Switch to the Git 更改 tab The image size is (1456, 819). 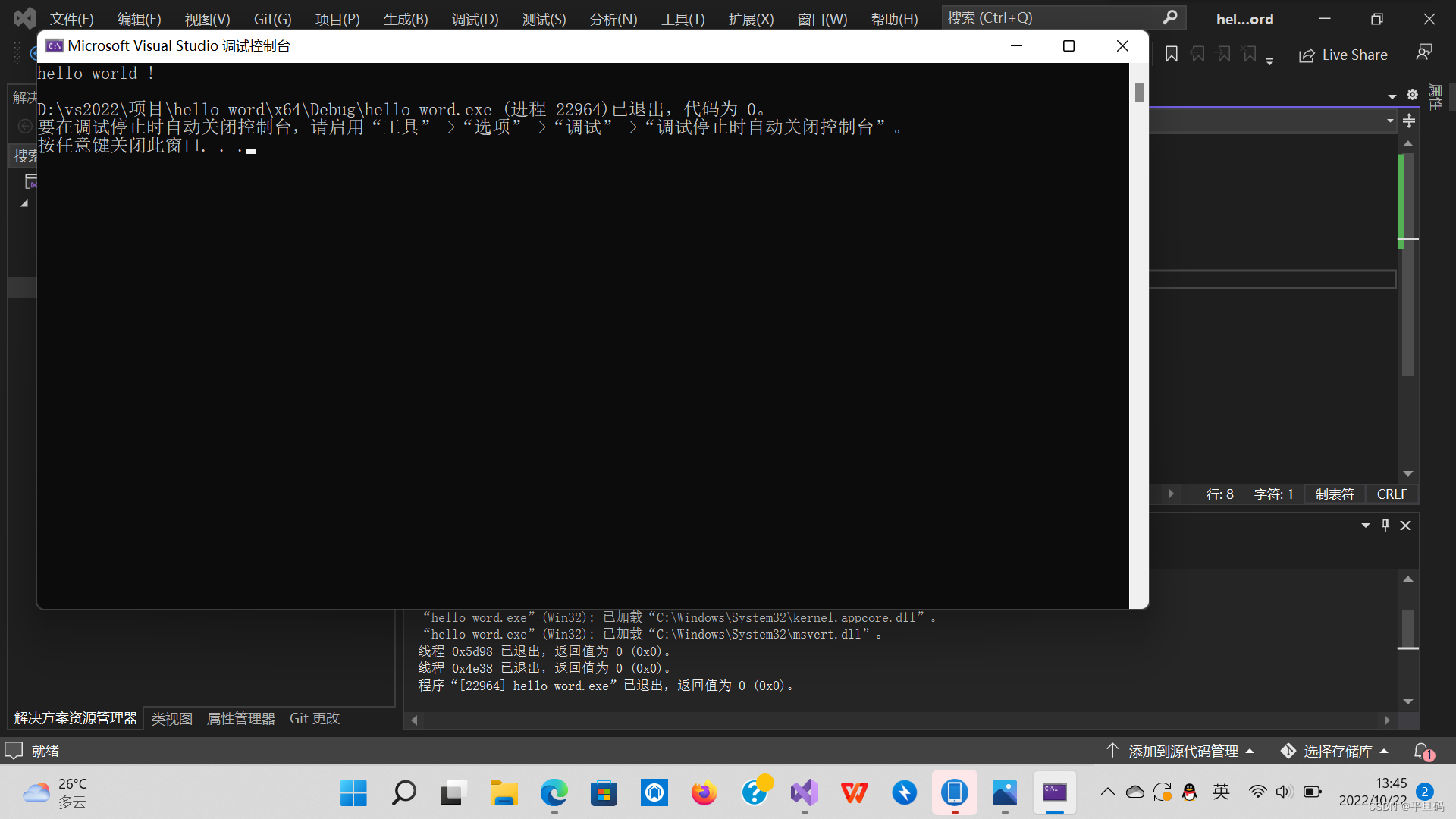tap(314, 718)
